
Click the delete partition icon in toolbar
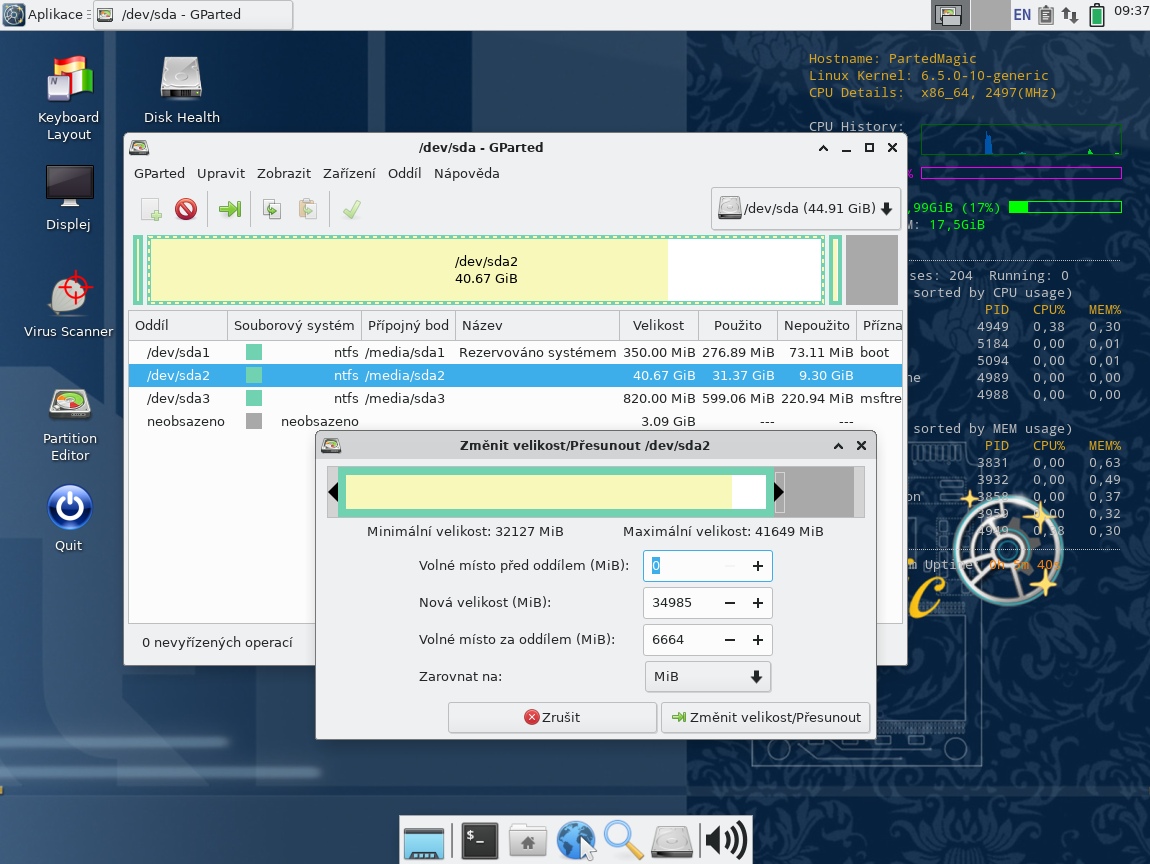click(186, 209)
